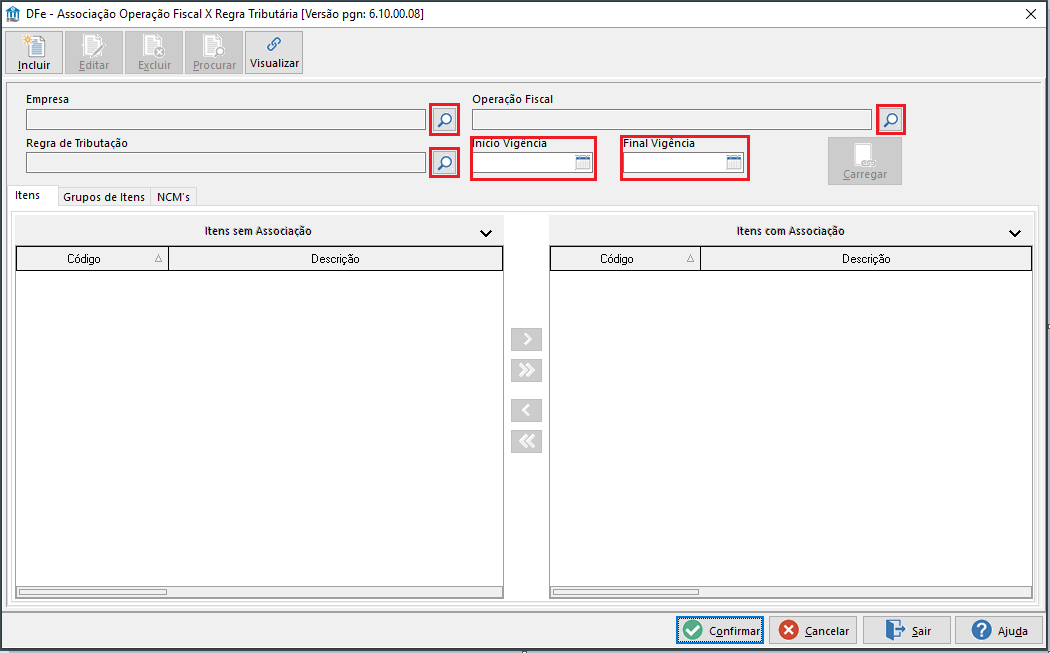Click the Confirmar button
Screen dimensions: 1050x653
[720, 630]
